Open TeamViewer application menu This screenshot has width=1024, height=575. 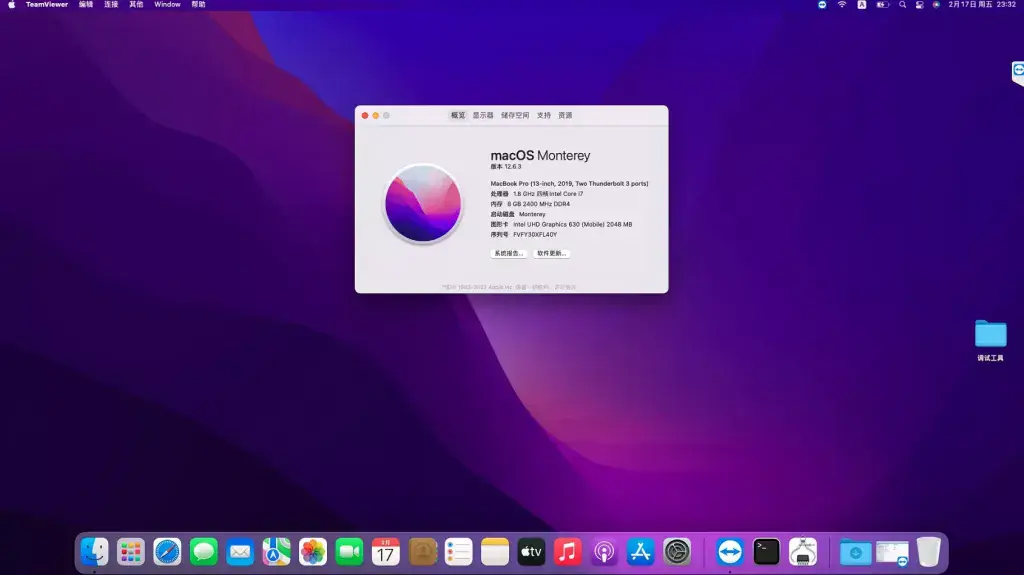[x=47, y=5]
